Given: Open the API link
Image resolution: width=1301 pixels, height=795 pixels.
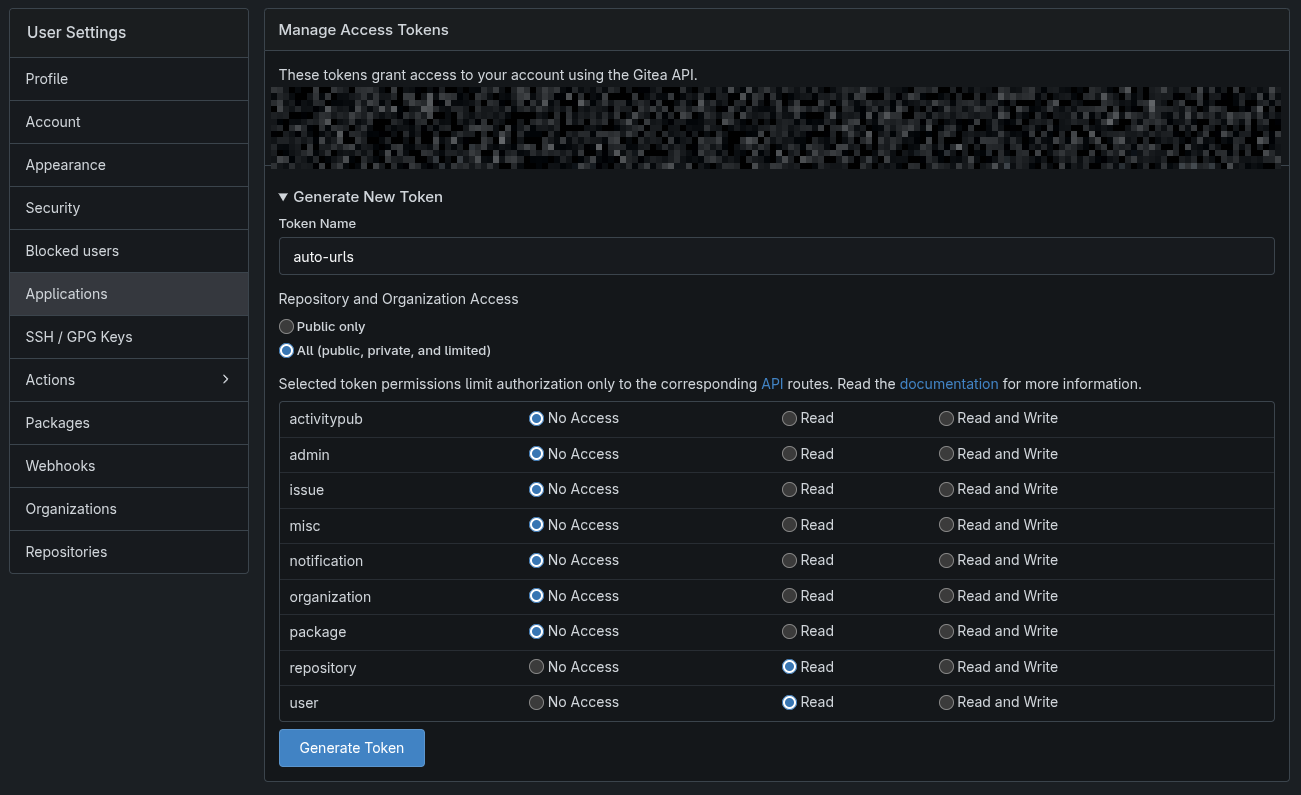Looking at the screenshot, I should (x=772, y=384).
